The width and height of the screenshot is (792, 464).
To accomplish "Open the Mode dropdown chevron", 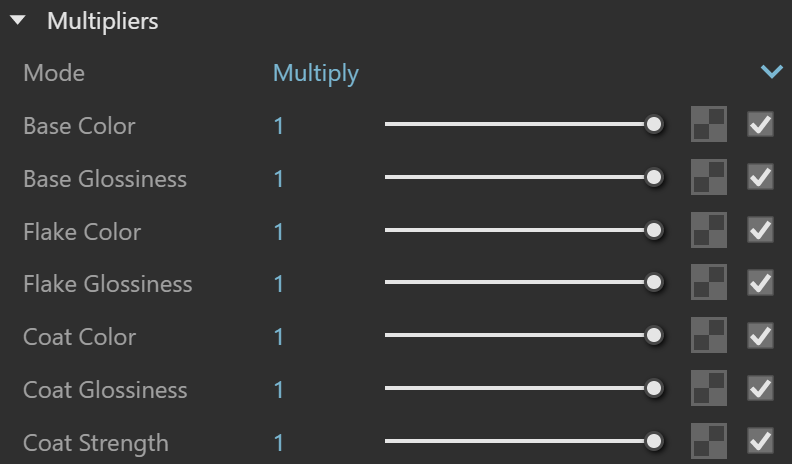I will (x=772, y=72).
